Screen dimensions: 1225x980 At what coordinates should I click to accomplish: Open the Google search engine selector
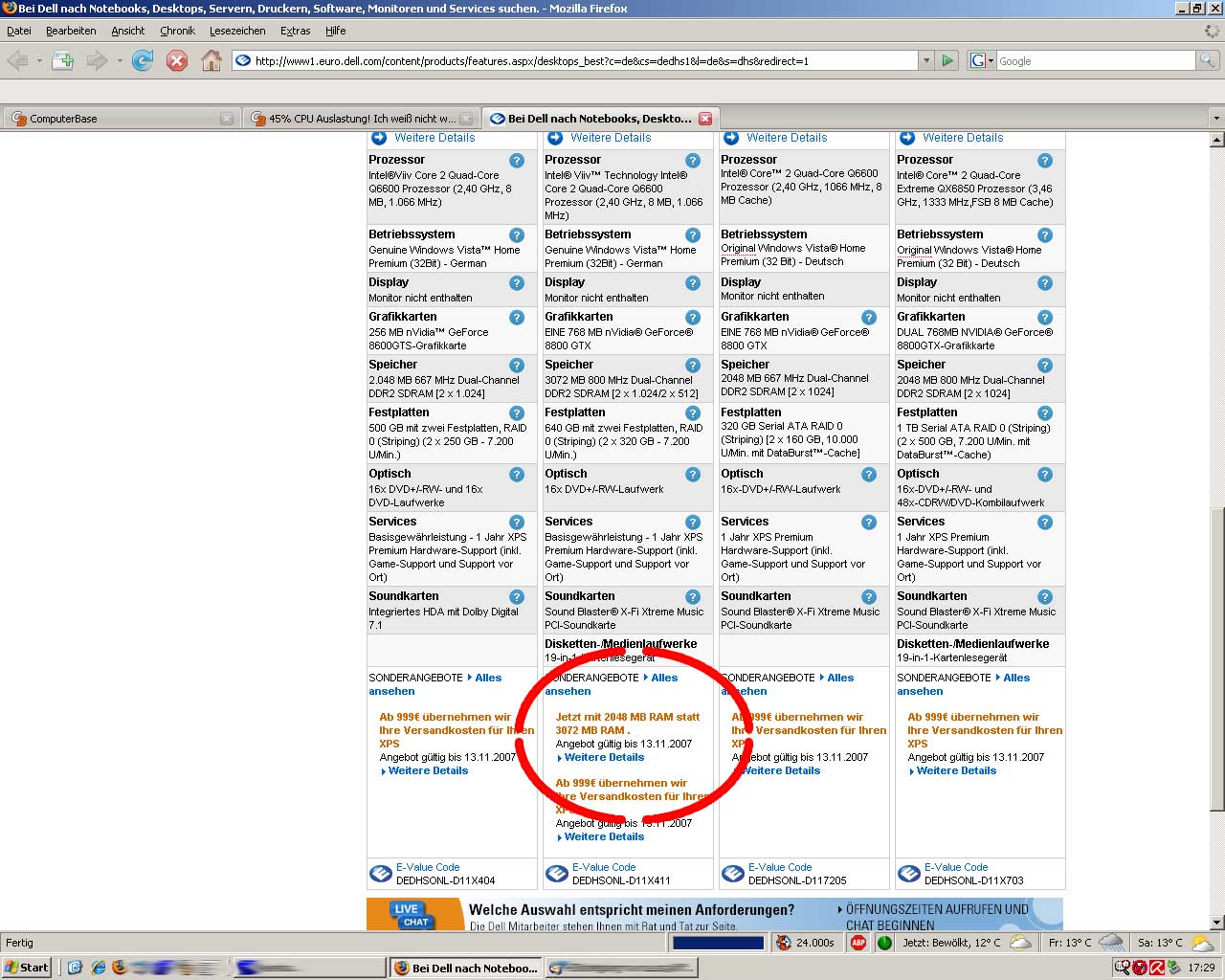[981, 60]
